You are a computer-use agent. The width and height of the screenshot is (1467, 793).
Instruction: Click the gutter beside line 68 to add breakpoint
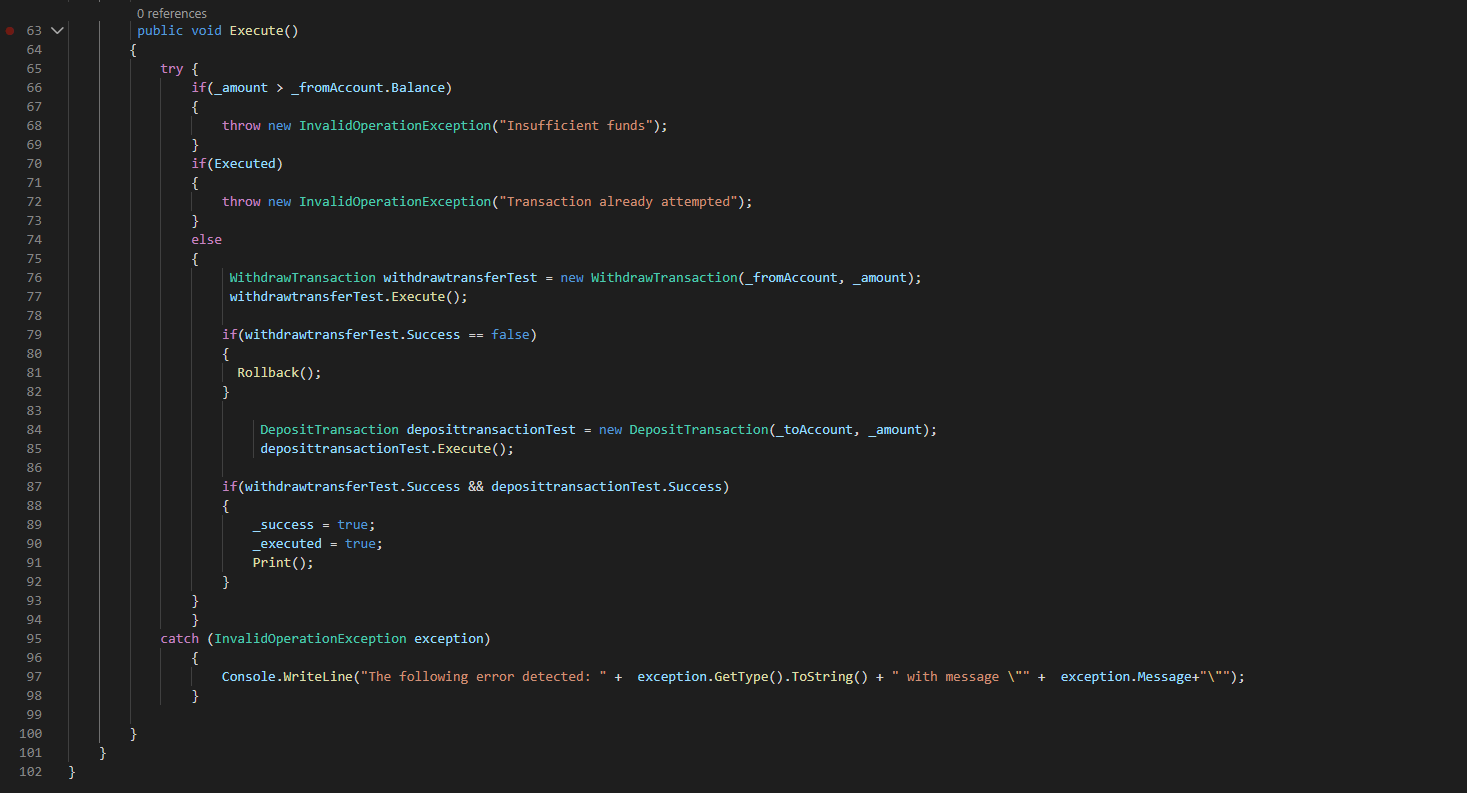click(x=11, y=125)
